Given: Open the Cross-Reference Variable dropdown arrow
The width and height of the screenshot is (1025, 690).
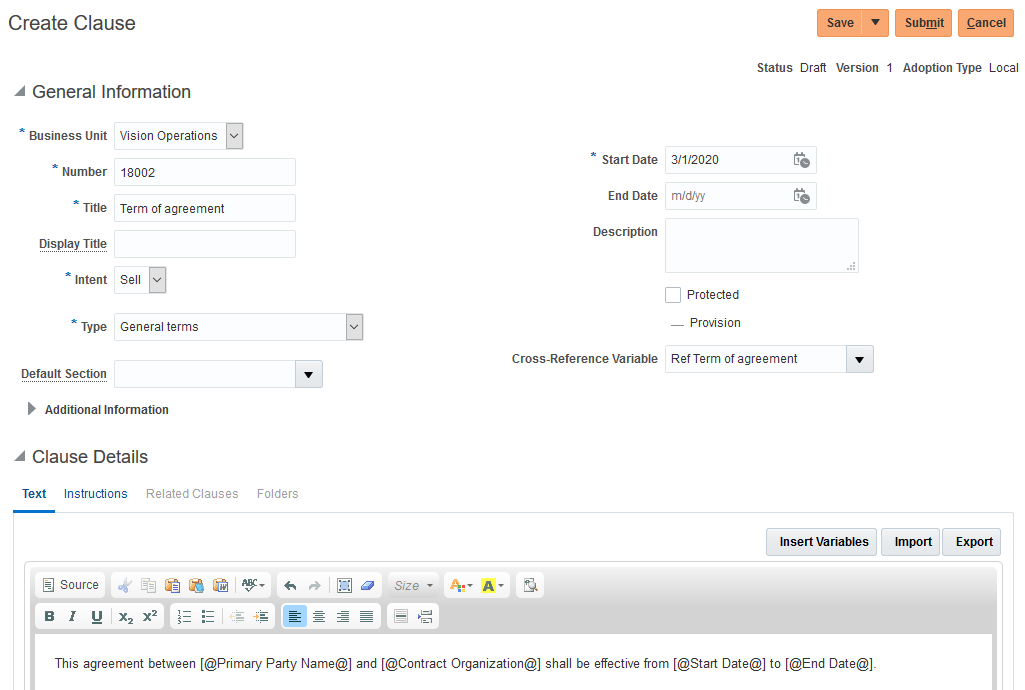Looking at the screenshot, I should [860, 359].
